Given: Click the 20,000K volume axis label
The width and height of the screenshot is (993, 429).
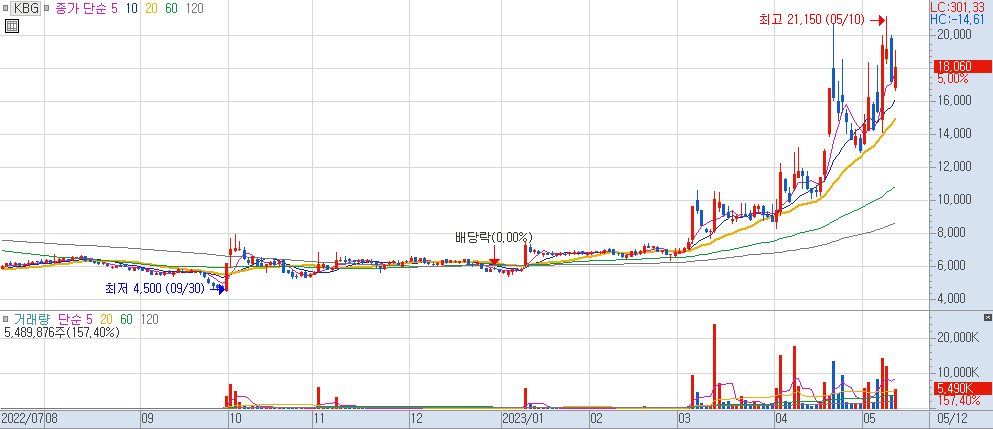Looking at the screenshot, I should pyautogui.click(x=958, y=338).
